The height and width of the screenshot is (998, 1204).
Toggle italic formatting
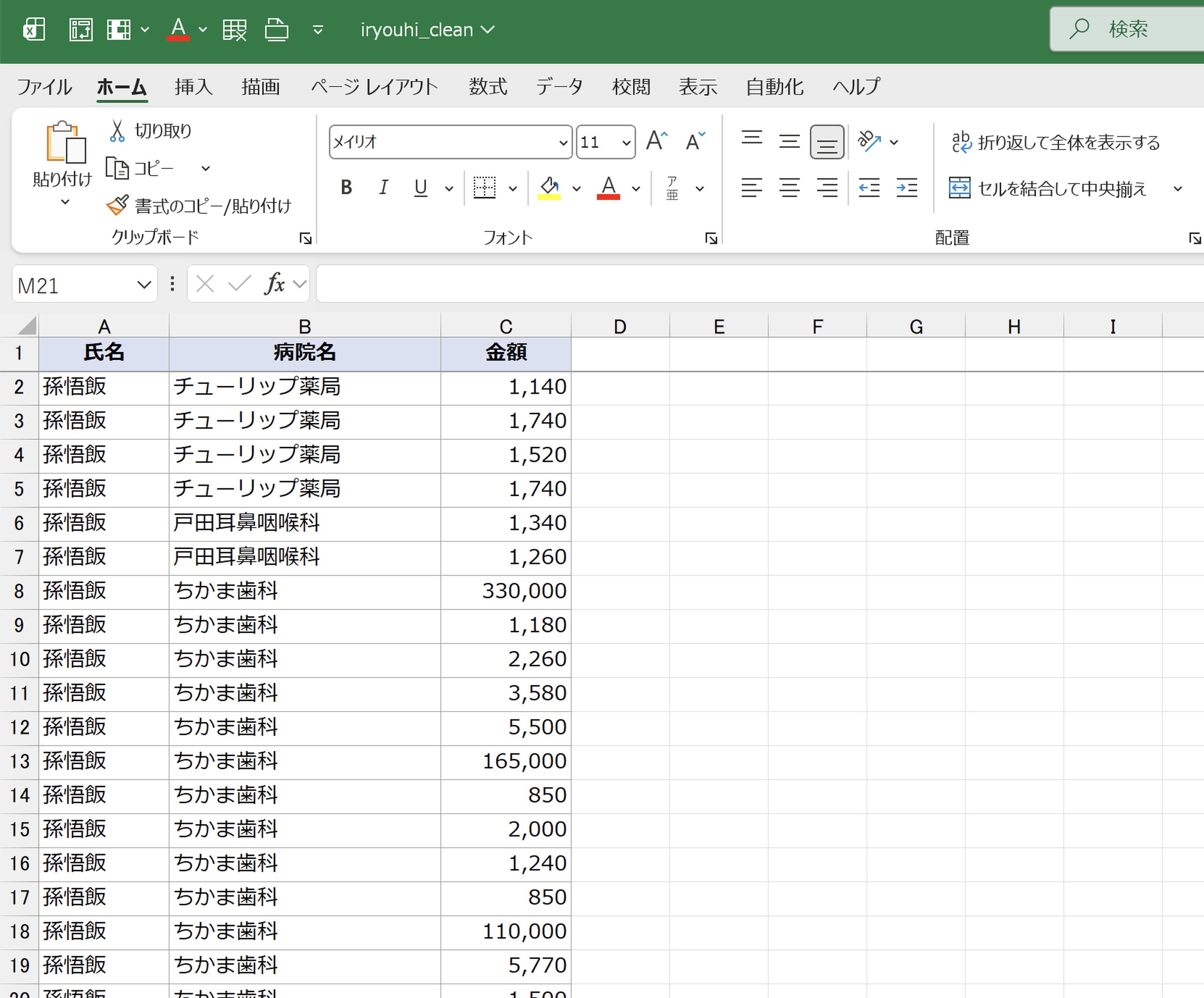point(384,188)
